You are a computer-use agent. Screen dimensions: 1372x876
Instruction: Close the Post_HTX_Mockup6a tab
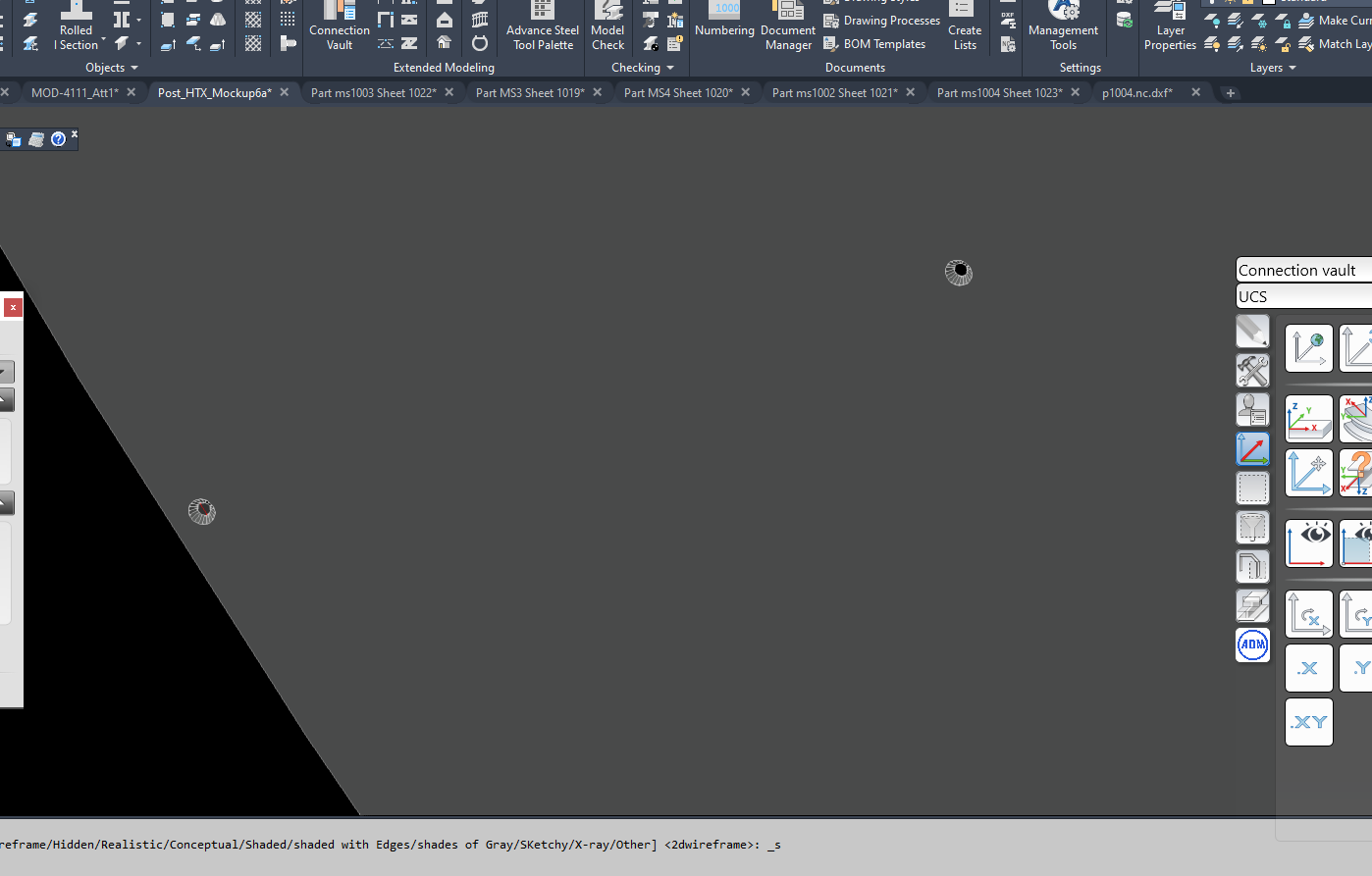pyautogui.click(x=285, y=92)
